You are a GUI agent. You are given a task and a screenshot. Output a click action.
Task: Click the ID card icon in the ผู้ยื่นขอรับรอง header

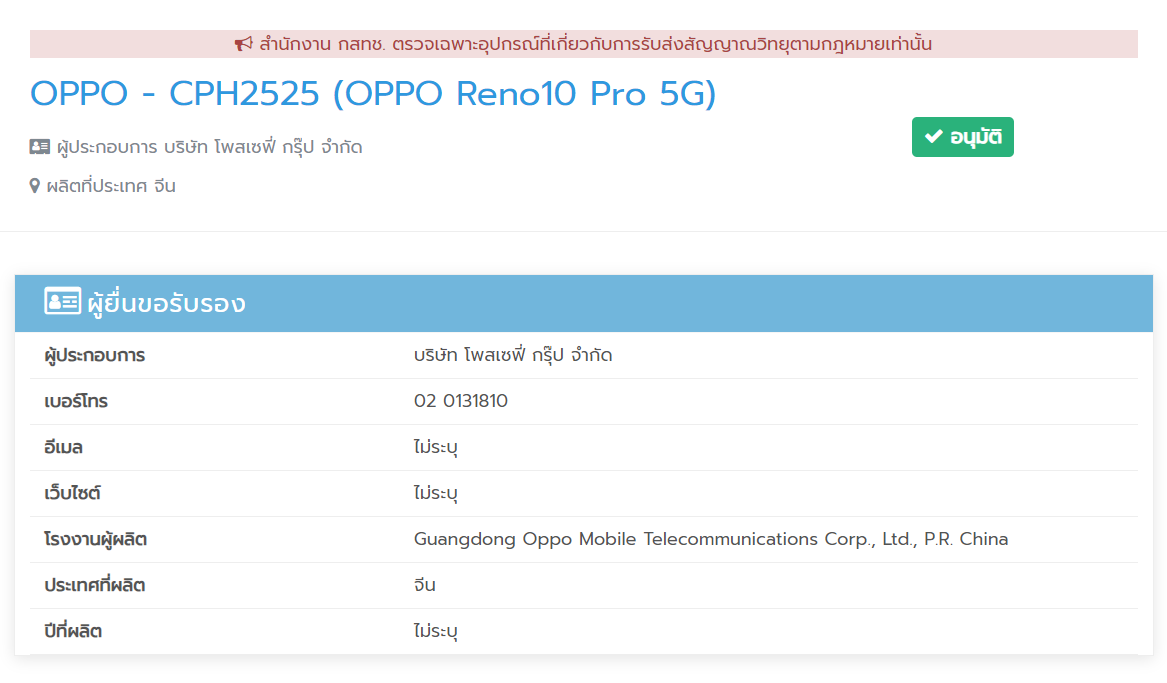(x=62, y=302)
